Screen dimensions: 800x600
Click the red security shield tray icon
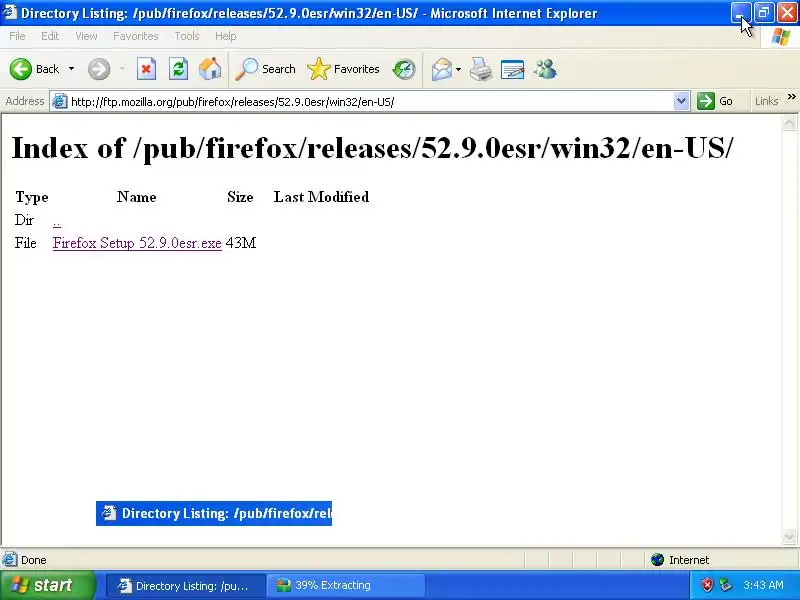pos(707,585)
